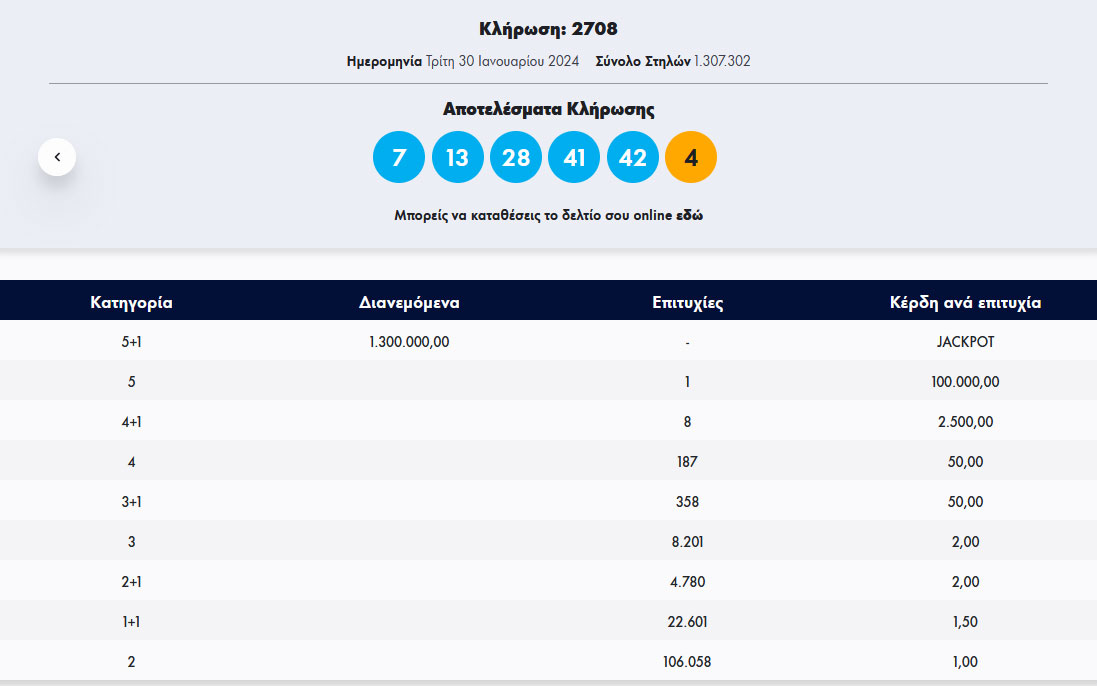Click the draw number 2708 heading

(548, 29)
